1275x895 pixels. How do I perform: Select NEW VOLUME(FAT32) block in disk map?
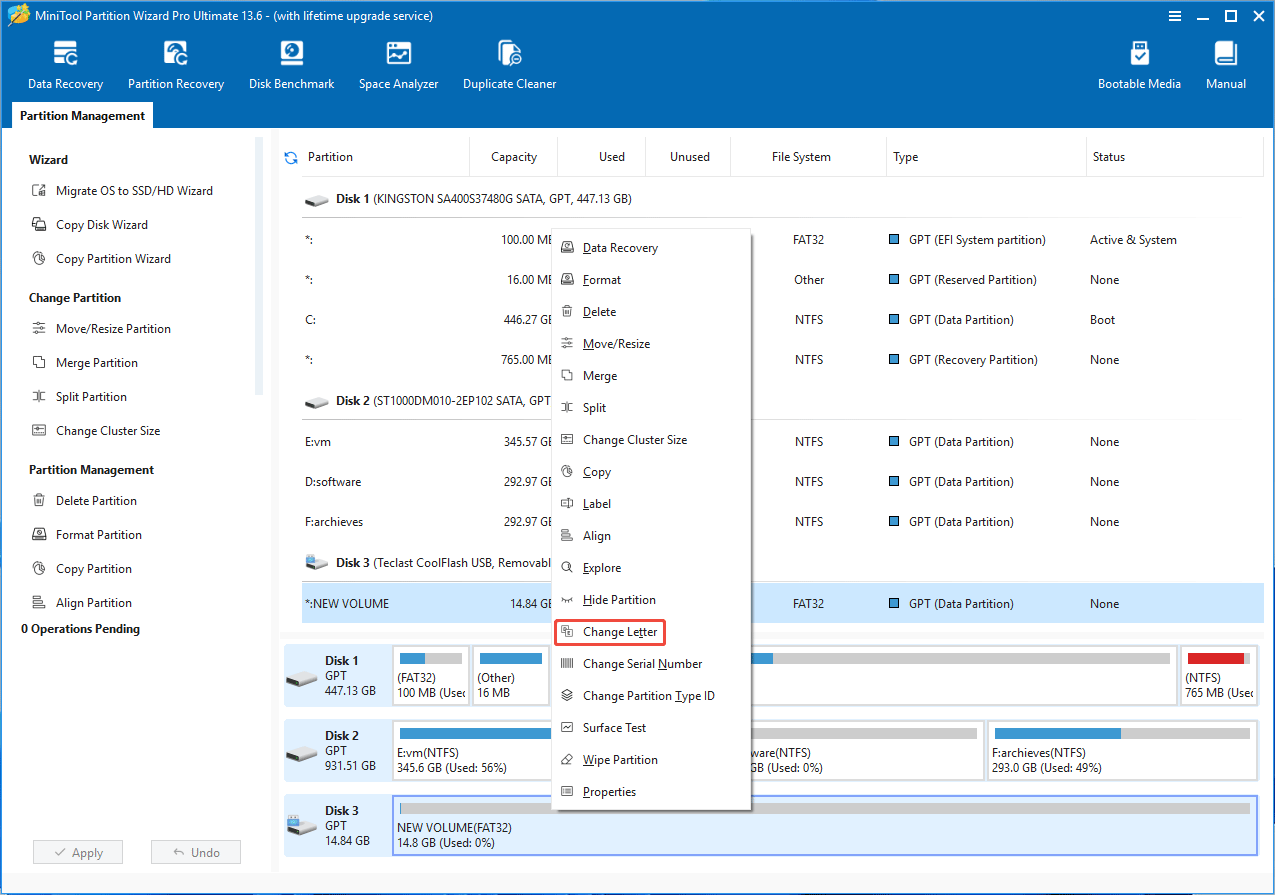click(x=825, y=825)
